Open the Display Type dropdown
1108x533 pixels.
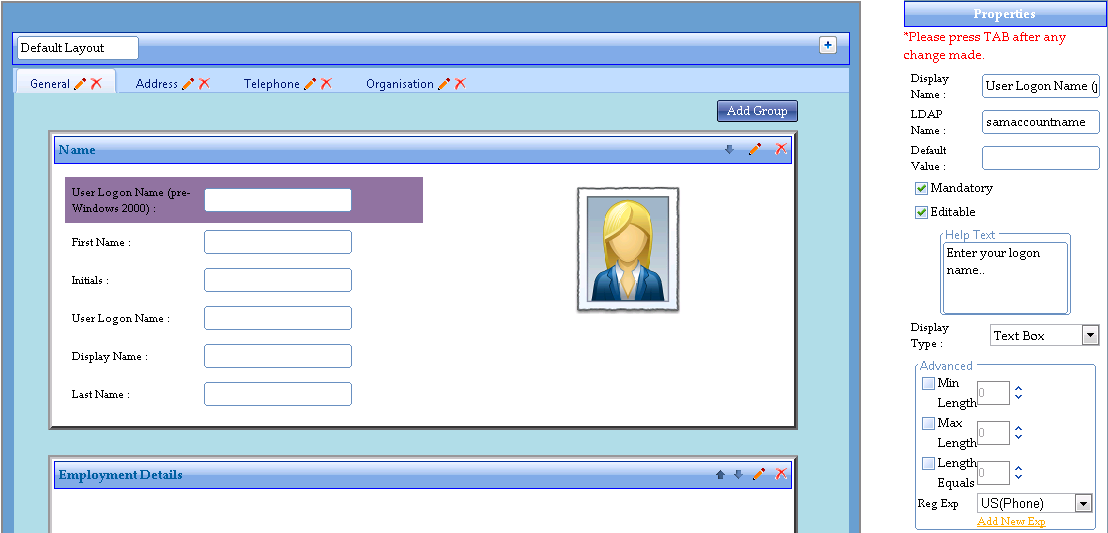(1090, 335)
